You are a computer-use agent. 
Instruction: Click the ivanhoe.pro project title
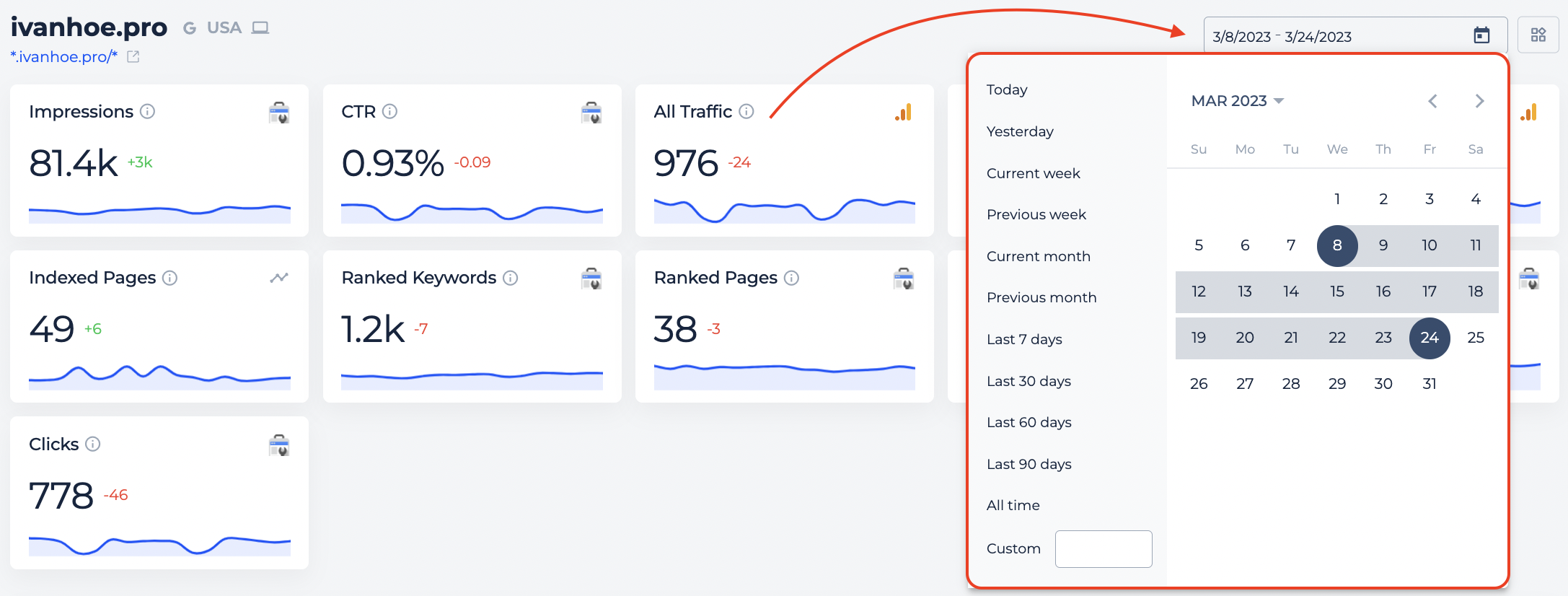tap(89, 27)
